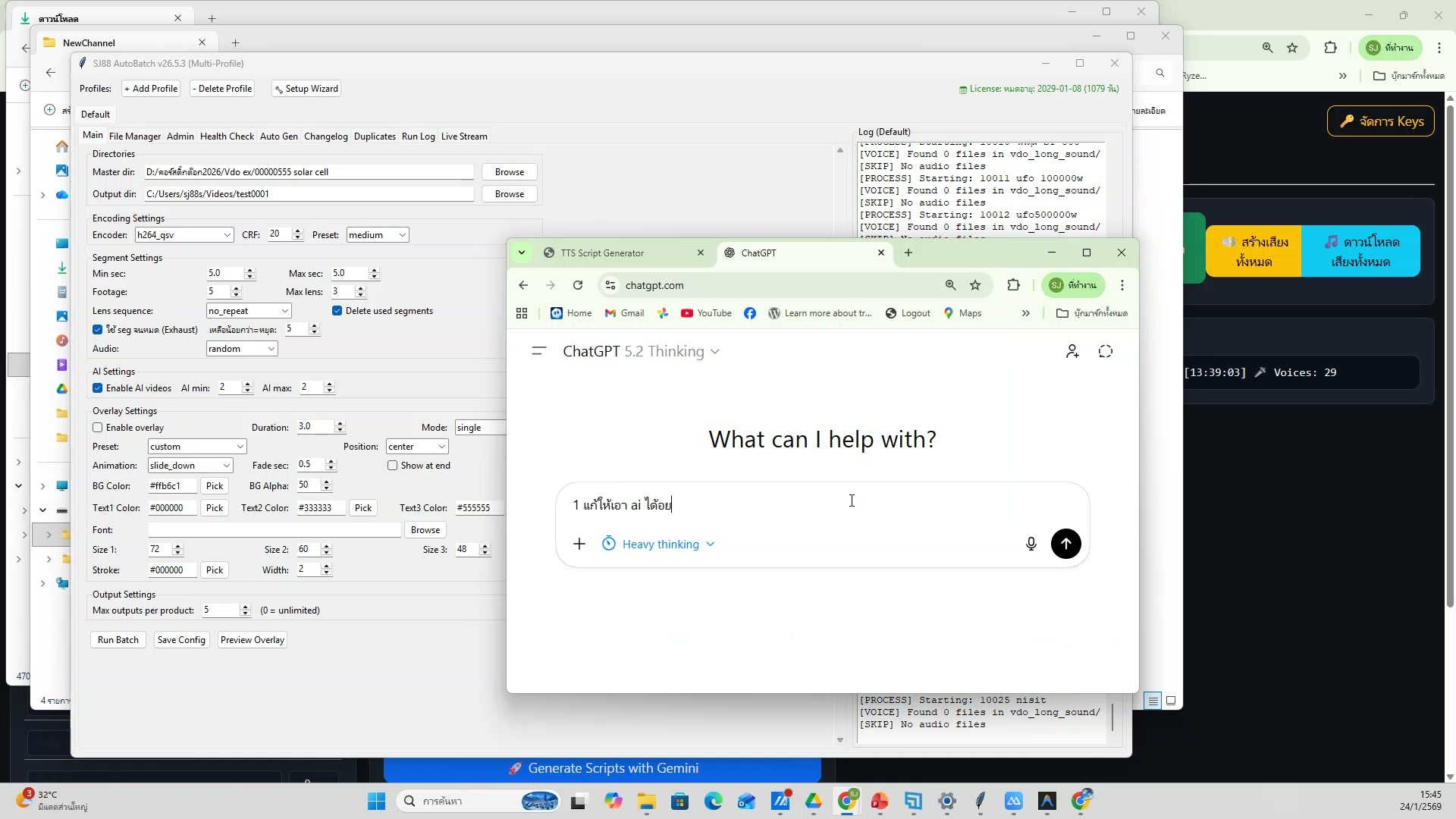
Task: Click the Run Batch button
Action: coord(118,640)
